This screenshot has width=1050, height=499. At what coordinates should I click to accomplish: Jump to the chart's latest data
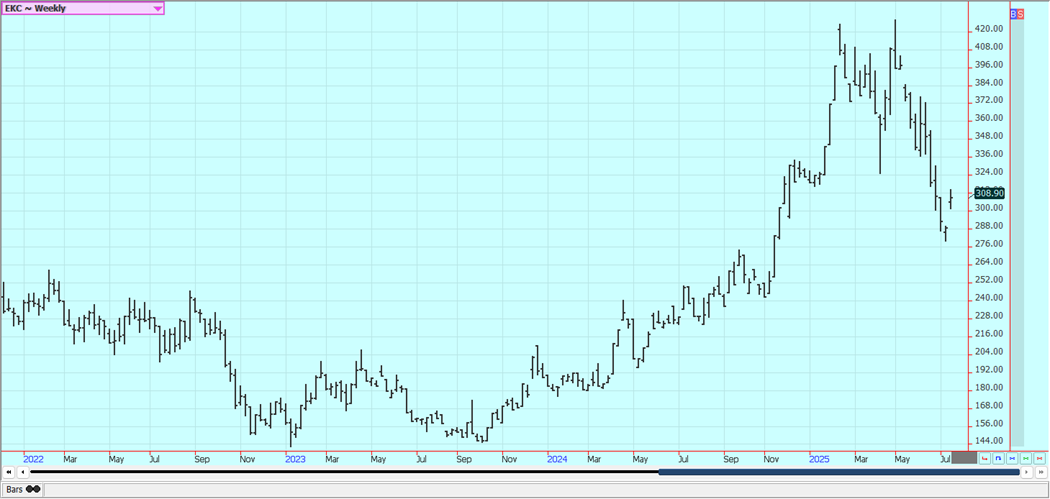(1041, 472)
